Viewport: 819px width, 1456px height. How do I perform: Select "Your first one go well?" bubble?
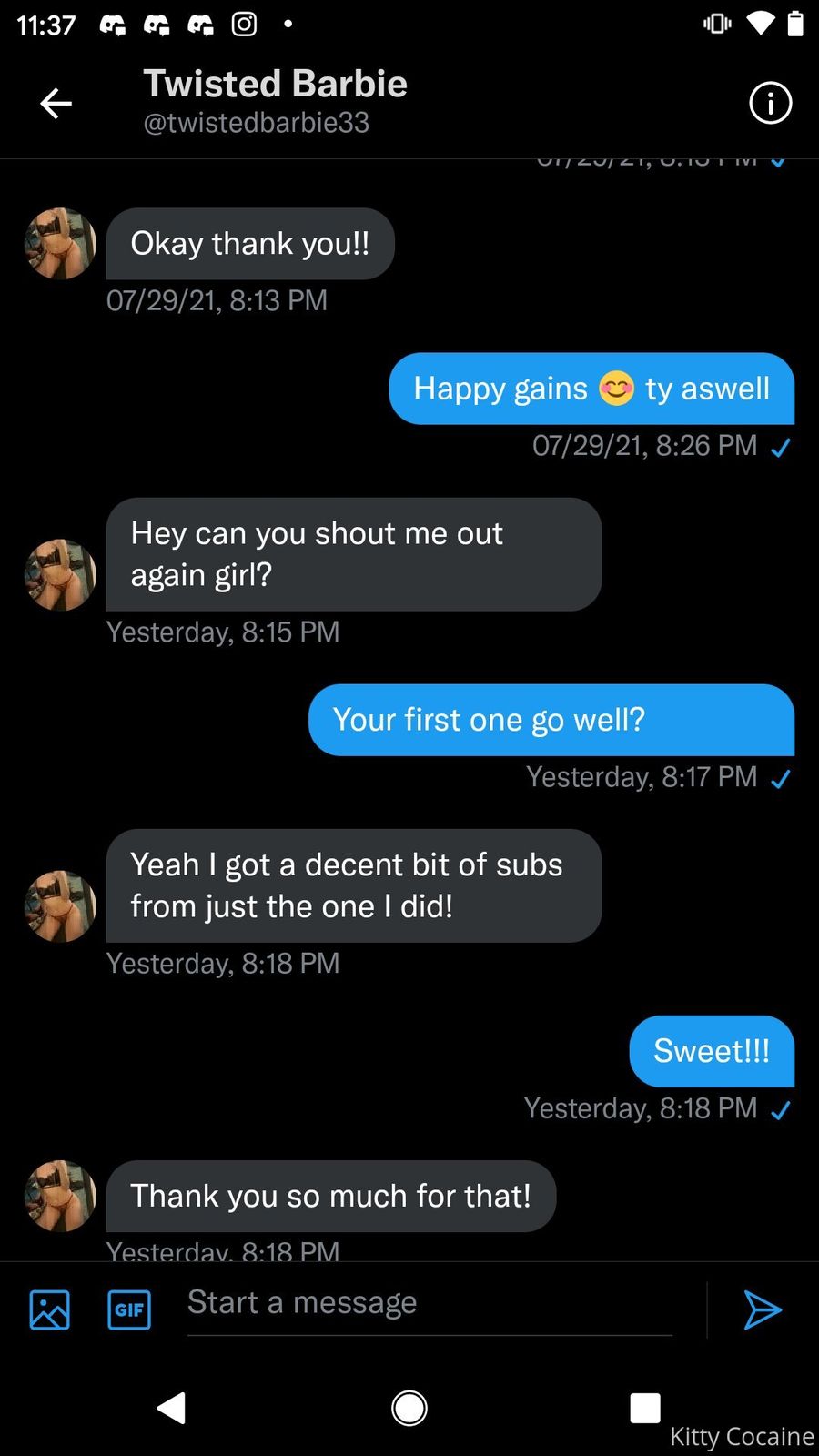551,720
